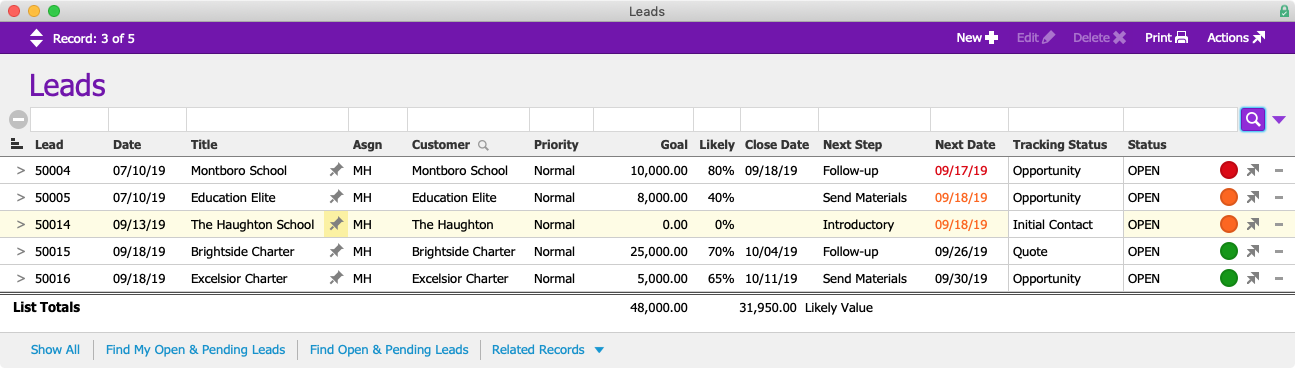Sort by the Goal column header
Image resolution: width=1295 pixels, height=368 pixels.
(x=674, y=145)
